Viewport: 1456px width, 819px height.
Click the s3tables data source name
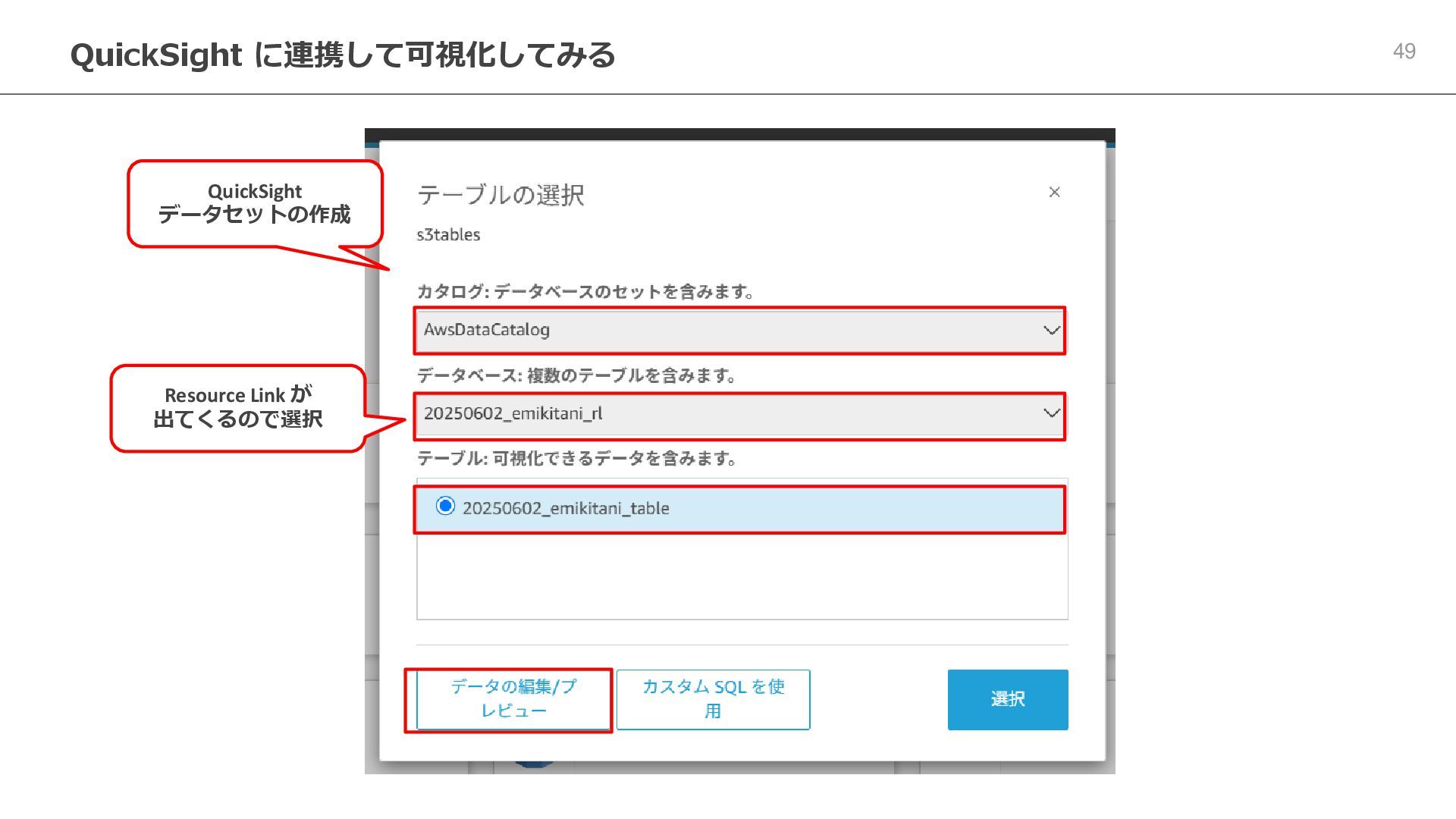(448, 235)
